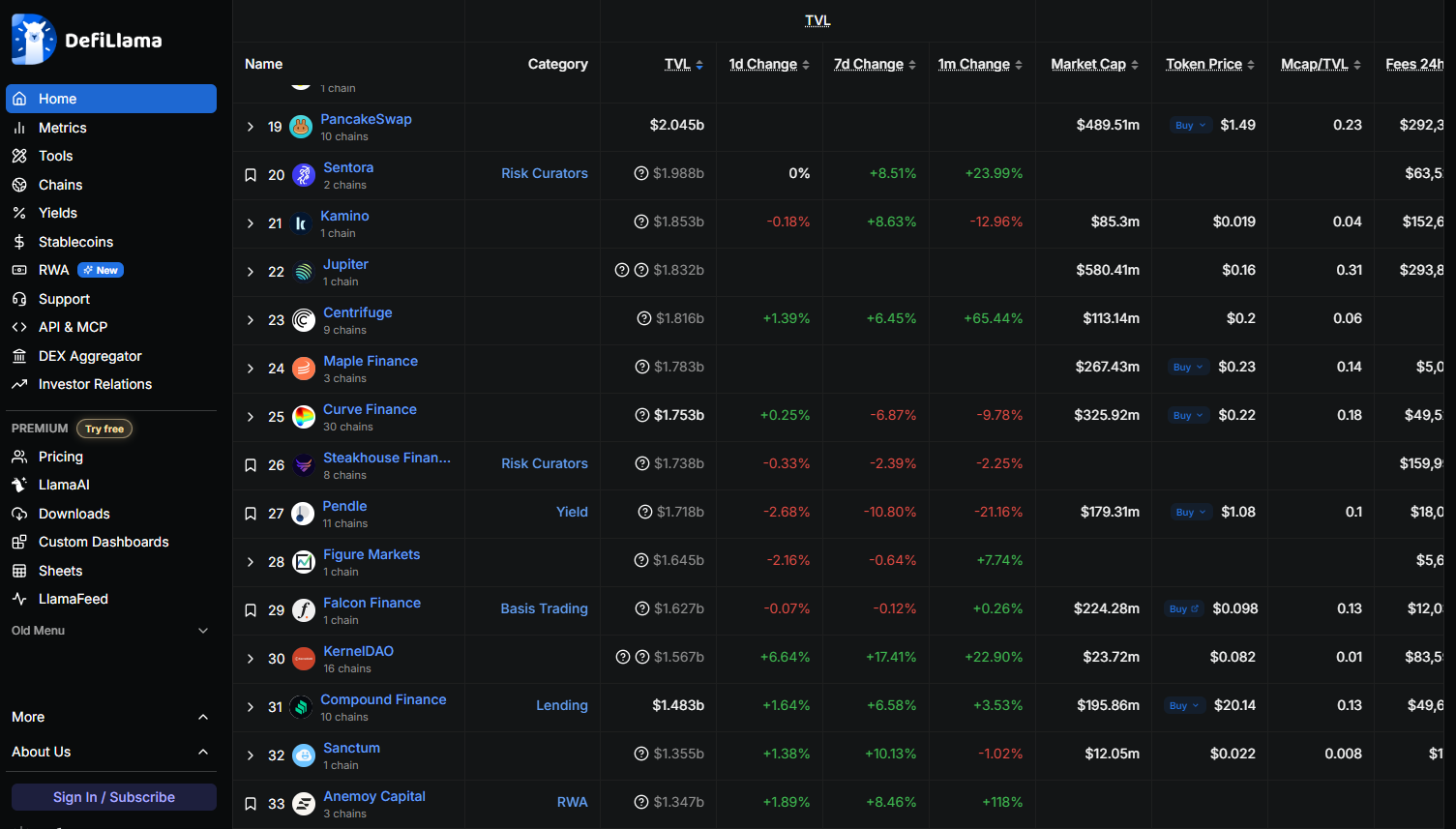
Task: Click the LlamaAI sparkle icon in sidebar
Action: point(19,485)
